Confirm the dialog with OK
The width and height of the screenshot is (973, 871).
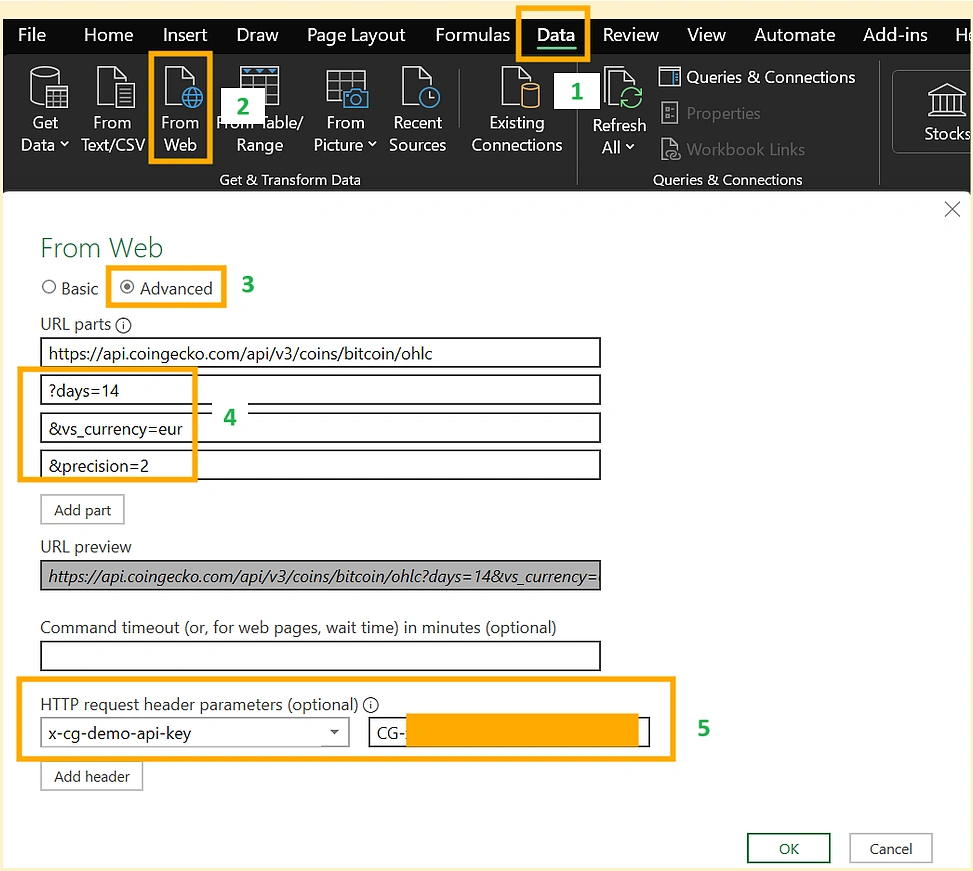tap(788, 848)
